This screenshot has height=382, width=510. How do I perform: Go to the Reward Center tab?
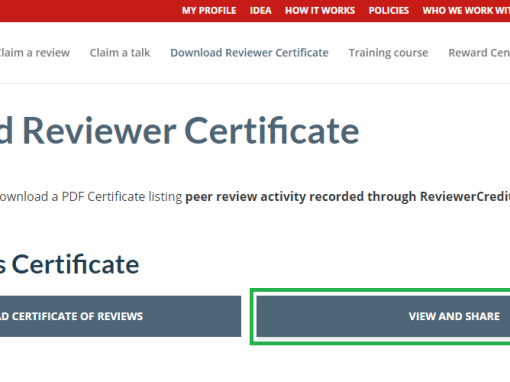click(x=479, y=53)
